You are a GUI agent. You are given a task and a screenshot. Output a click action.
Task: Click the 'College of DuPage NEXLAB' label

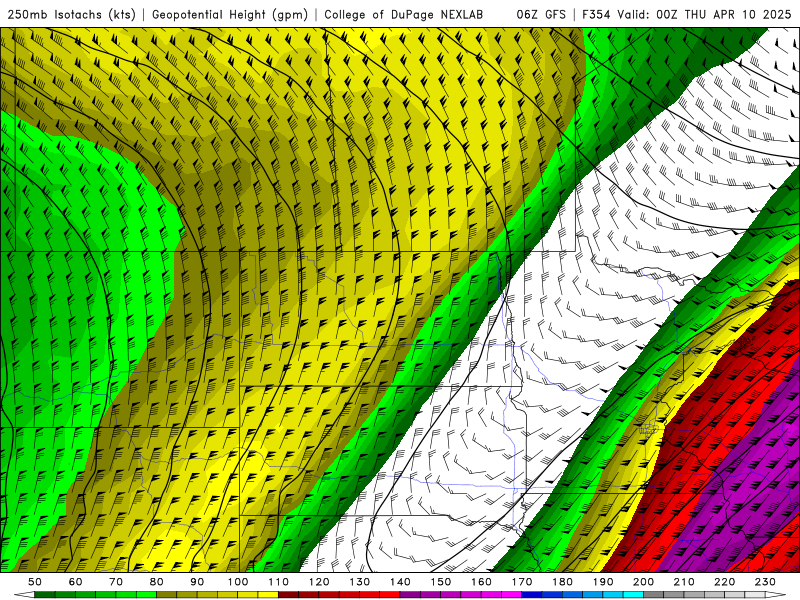click(x=404, y=15)
